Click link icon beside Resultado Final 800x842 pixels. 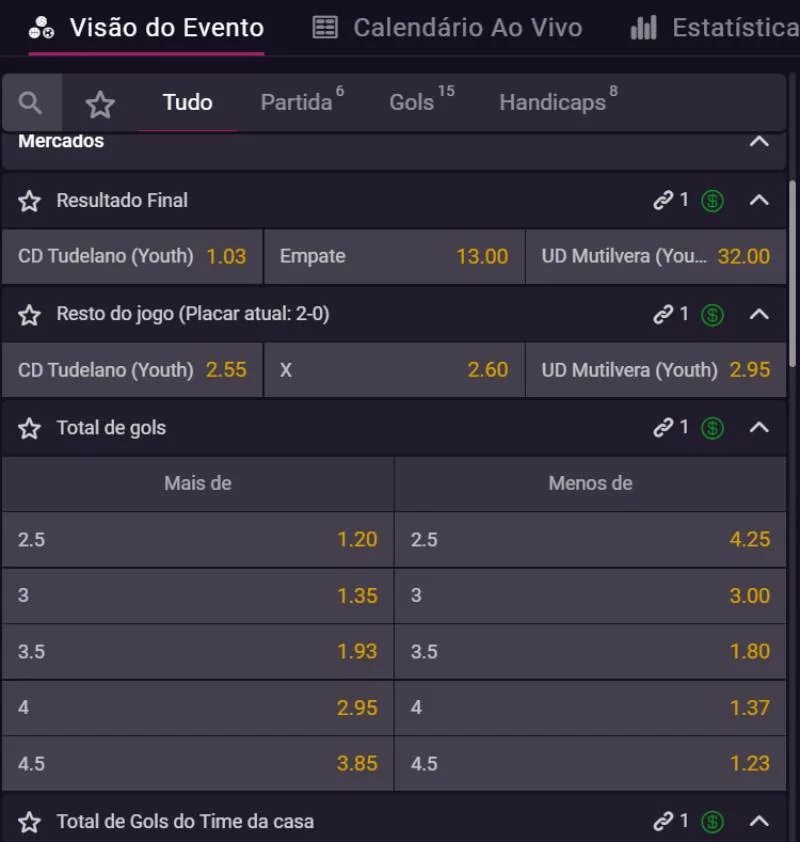point(663,201)
